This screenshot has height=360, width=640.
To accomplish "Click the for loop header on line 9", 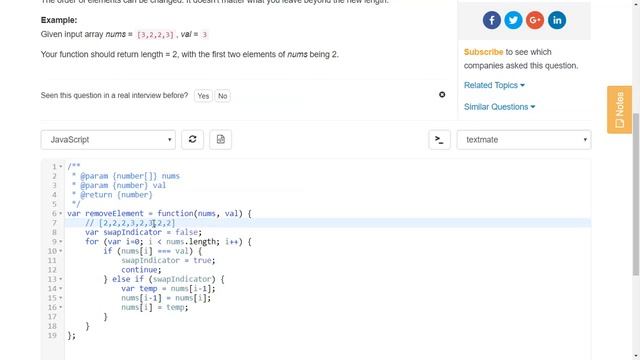I will (x=168, y=242).
